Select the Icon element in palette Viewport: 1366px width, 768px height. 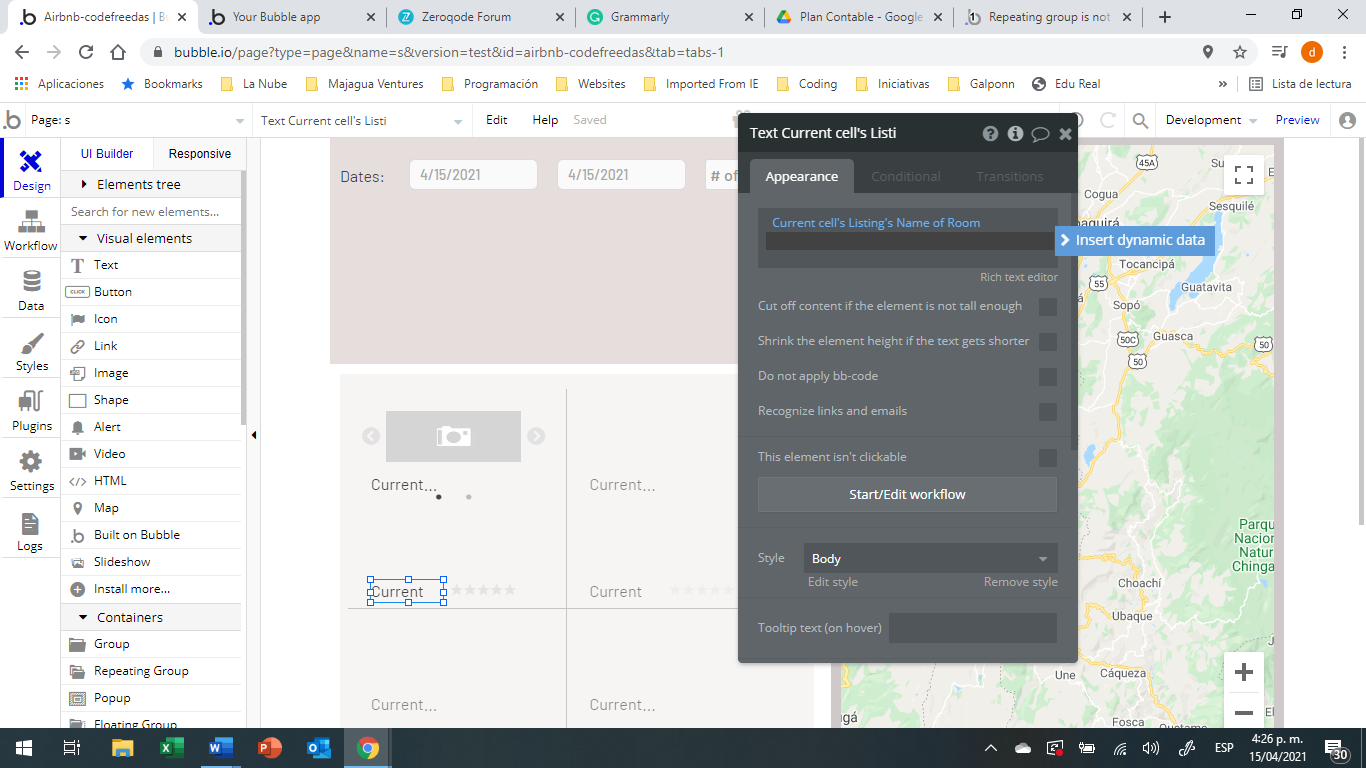coord(152,319)
